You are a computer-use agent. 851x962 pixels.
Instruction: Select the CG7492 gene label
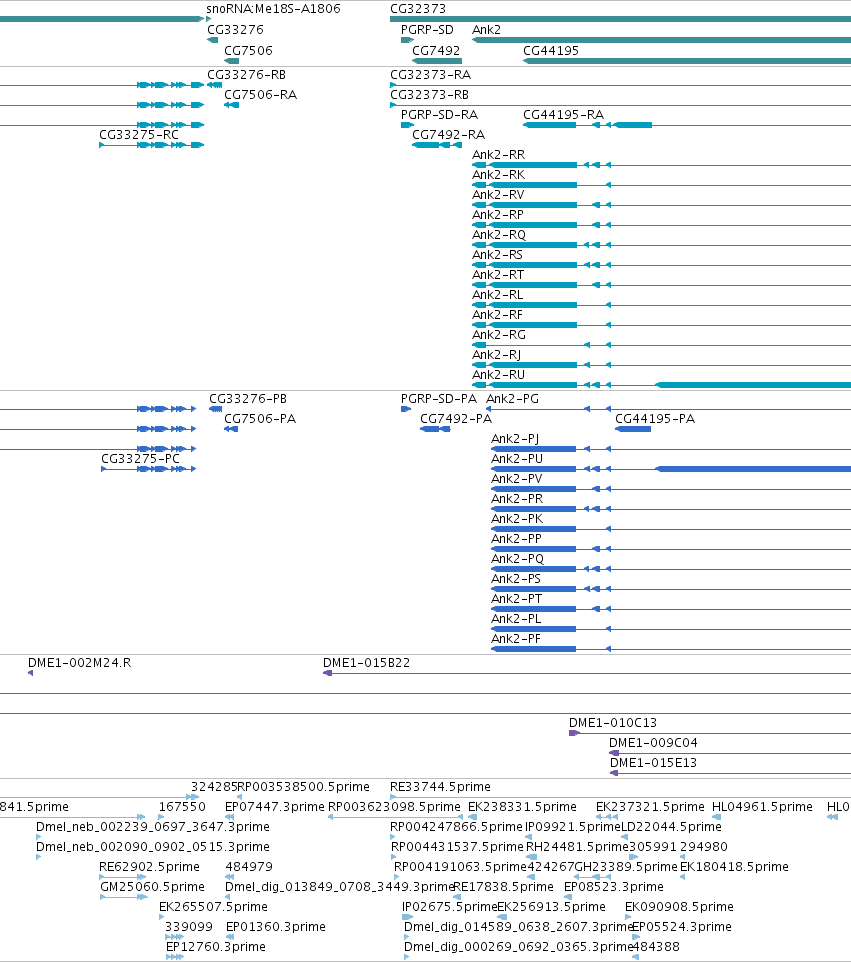pyautogui.click(x=436, y=51)
